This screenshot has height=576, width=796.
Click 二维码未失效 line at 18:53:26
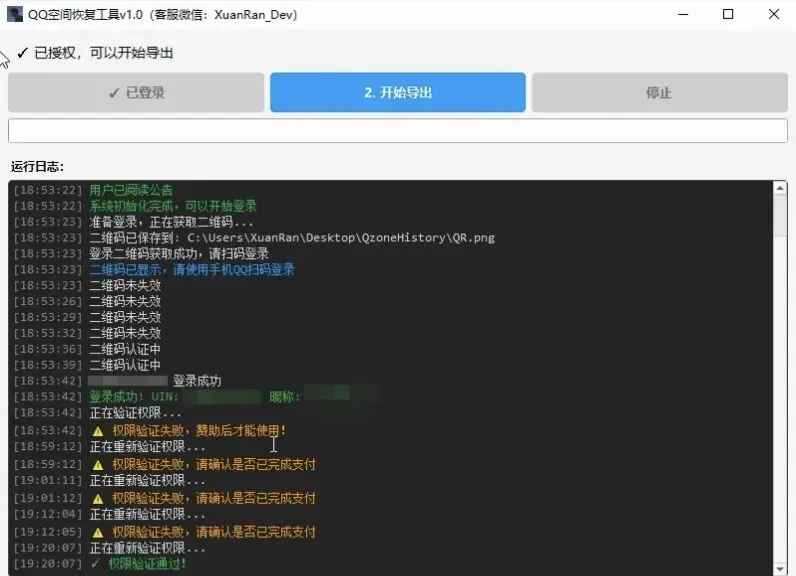pos(125,301)
